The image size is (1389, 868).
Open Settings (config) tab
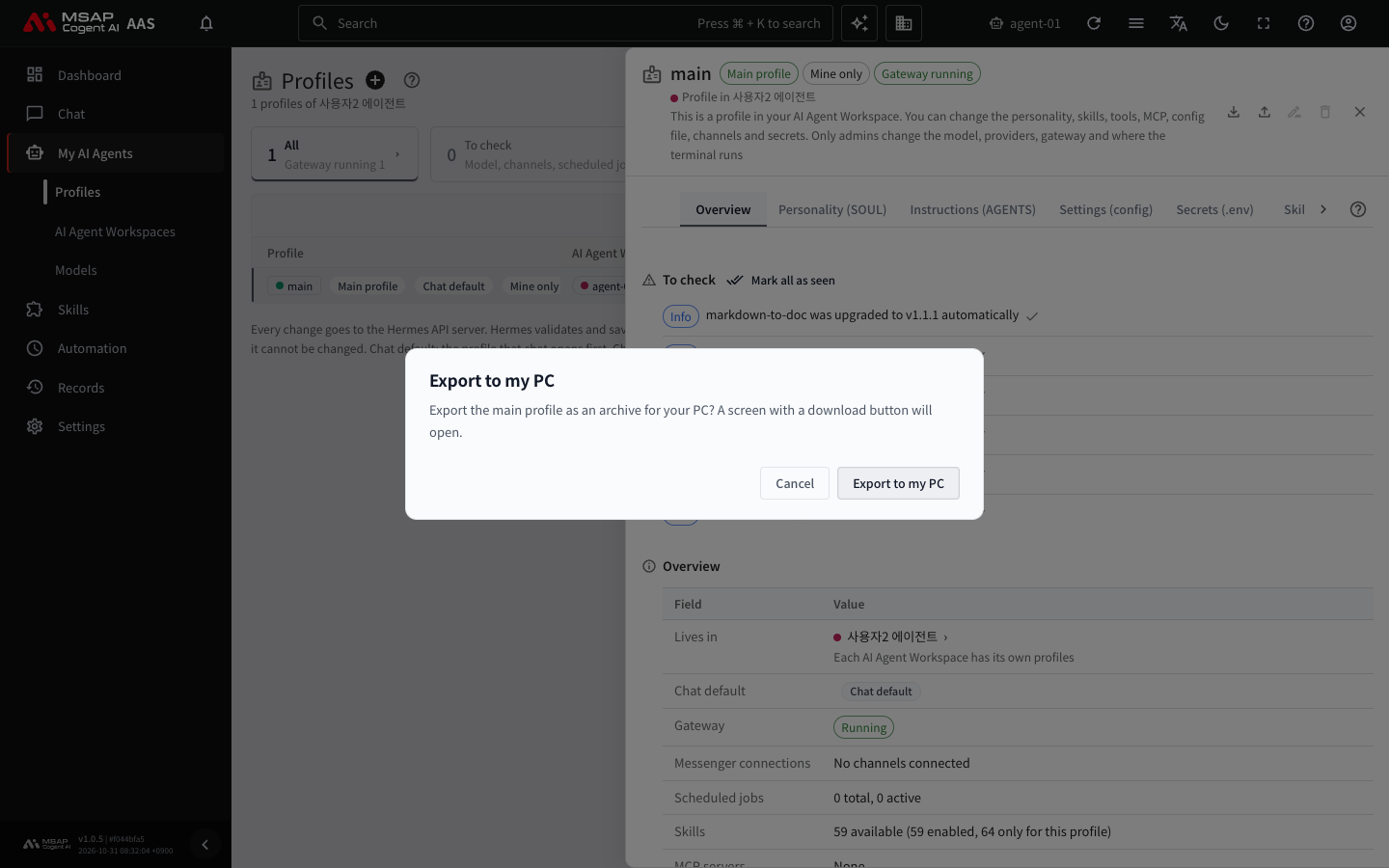coord(1105,209)
